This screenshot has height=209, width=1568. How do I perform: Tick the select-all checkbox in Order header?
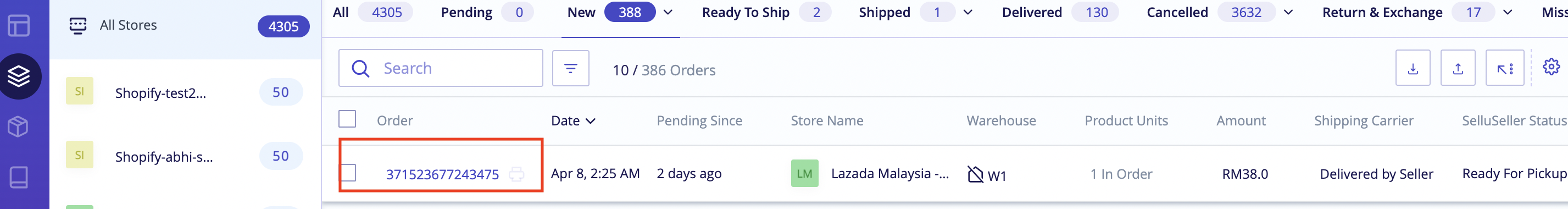click(347, 119)
